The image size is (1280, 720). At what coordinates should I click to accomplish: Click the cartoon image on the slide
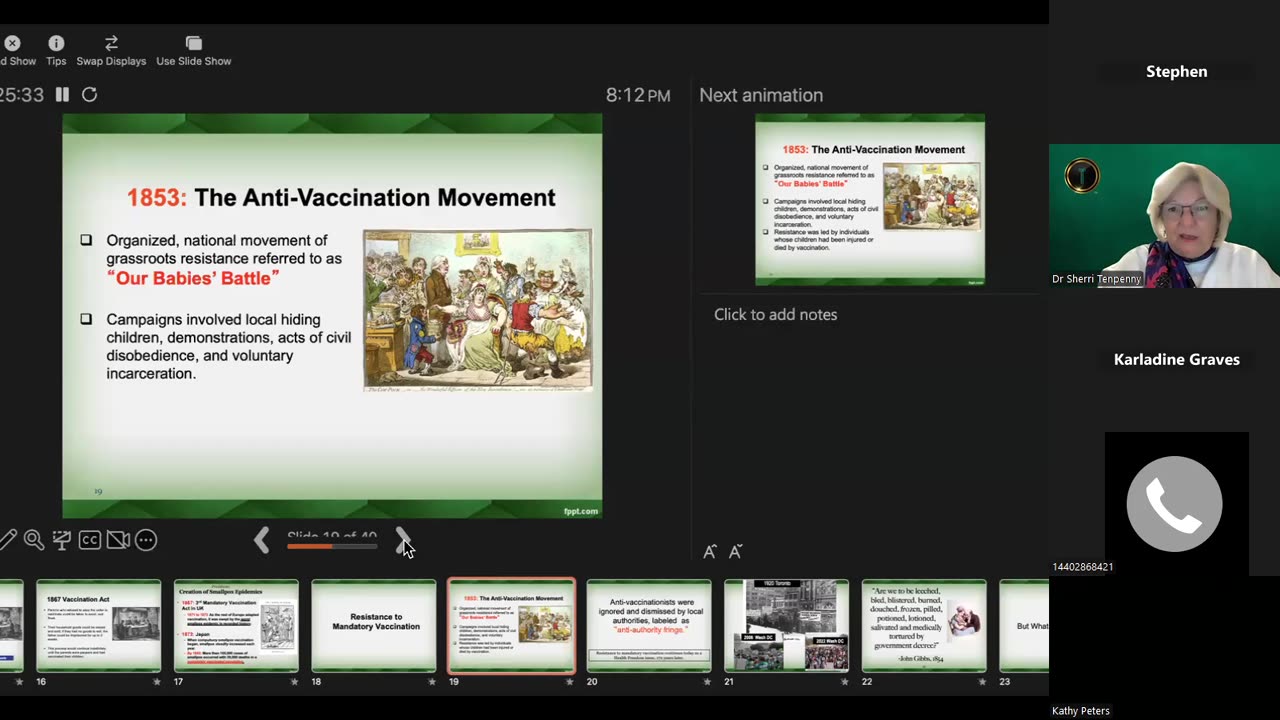[478, 310]
